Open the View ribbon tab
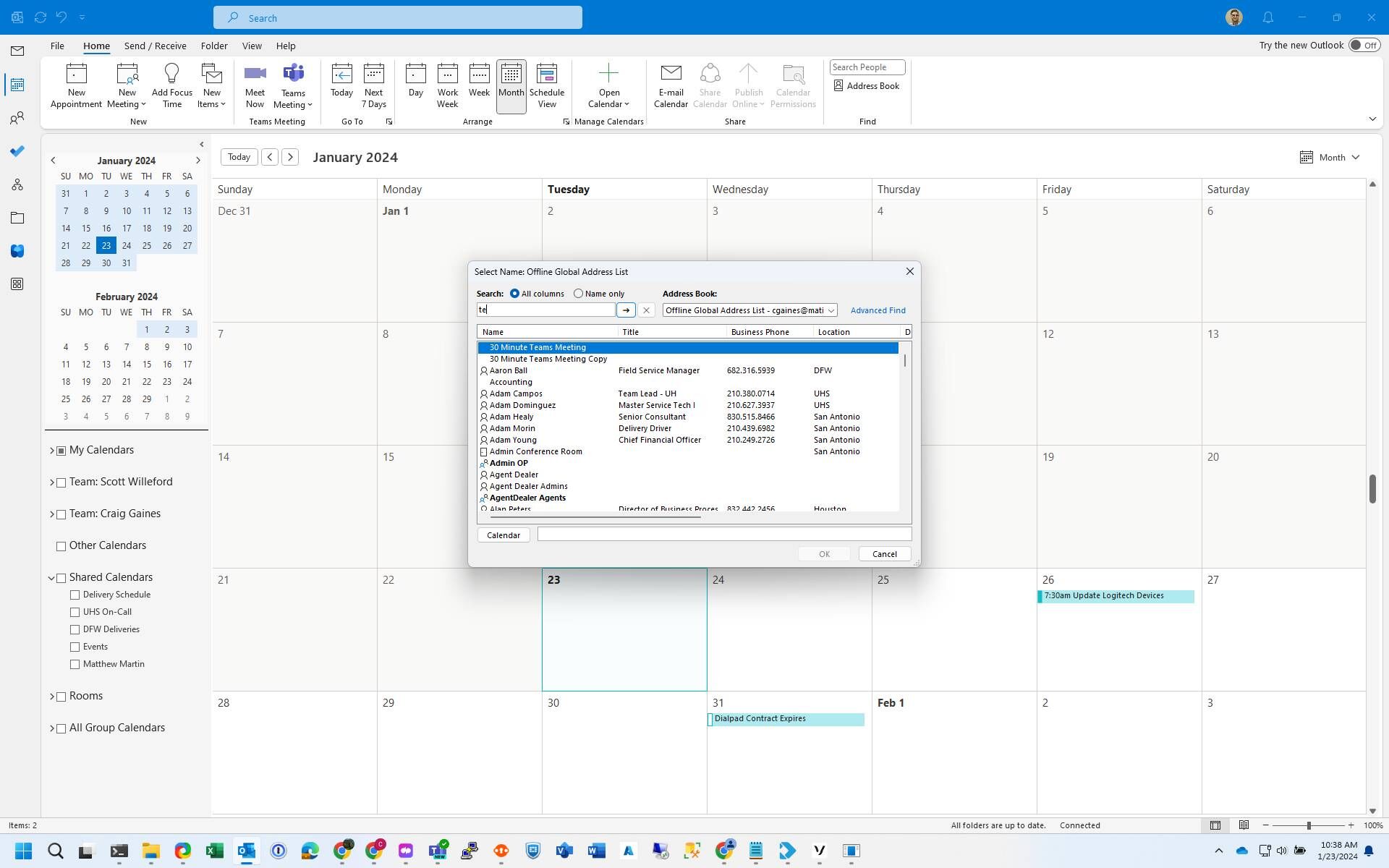The width and height of the screenshot is (1389, 868). tap(252, 46)
